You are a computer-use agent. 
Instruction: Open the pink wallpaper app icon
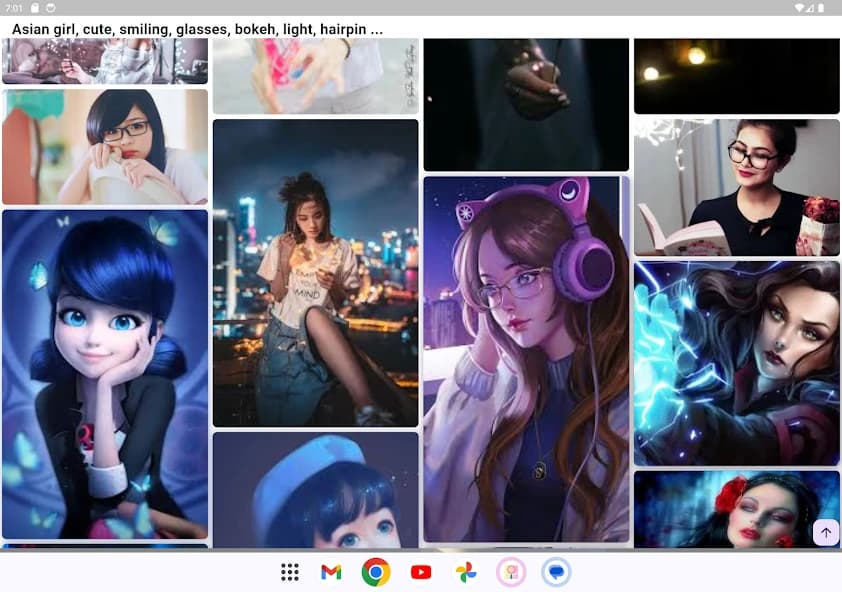(x=510, y=572)
